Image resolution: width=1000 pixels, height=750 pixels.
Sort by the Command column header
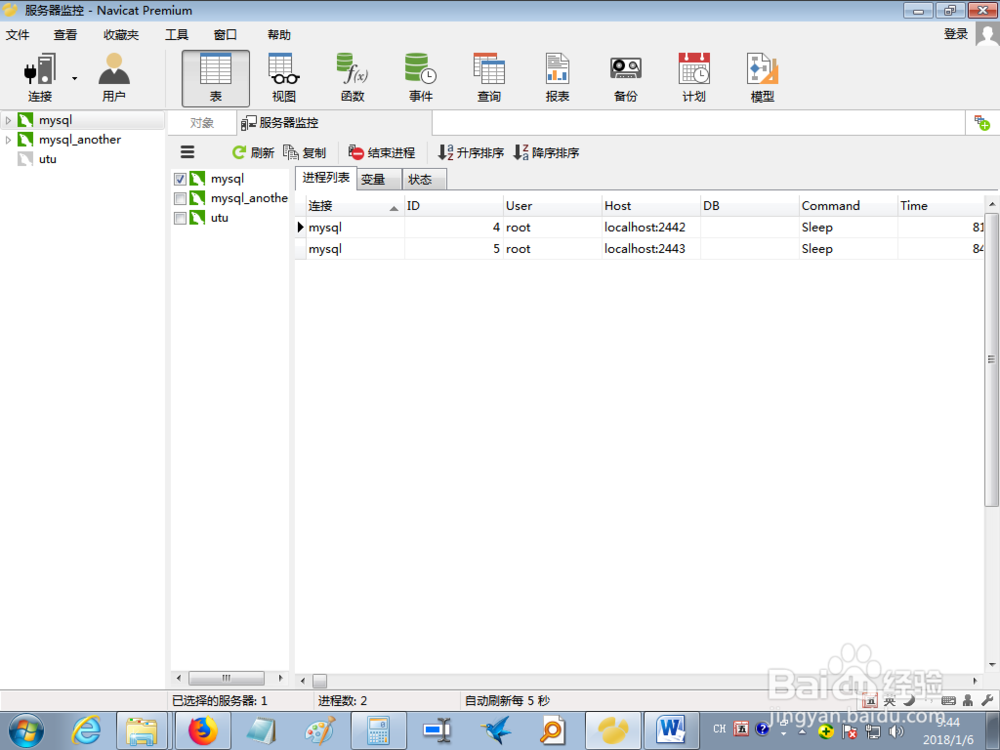tap(848, 205)
